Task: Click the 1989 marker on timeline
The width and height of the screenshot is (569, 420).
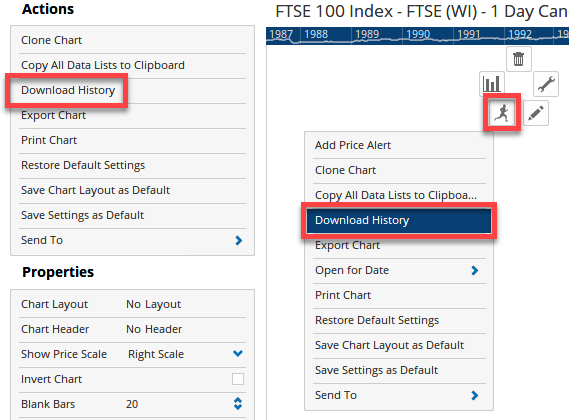Action: point(367,34)
